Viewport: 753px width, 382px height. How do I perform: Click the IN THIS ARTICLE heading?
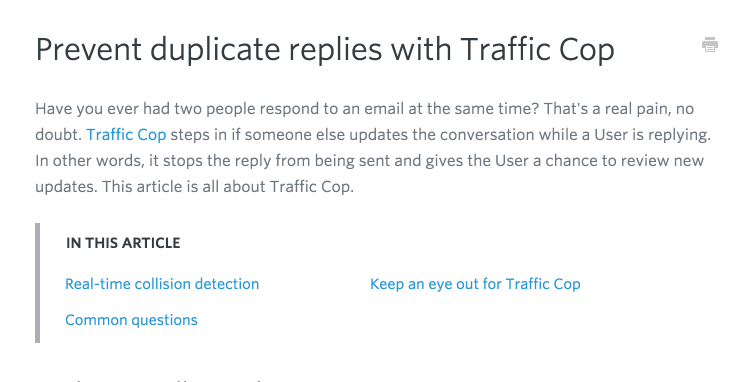[x=123, y=243]
